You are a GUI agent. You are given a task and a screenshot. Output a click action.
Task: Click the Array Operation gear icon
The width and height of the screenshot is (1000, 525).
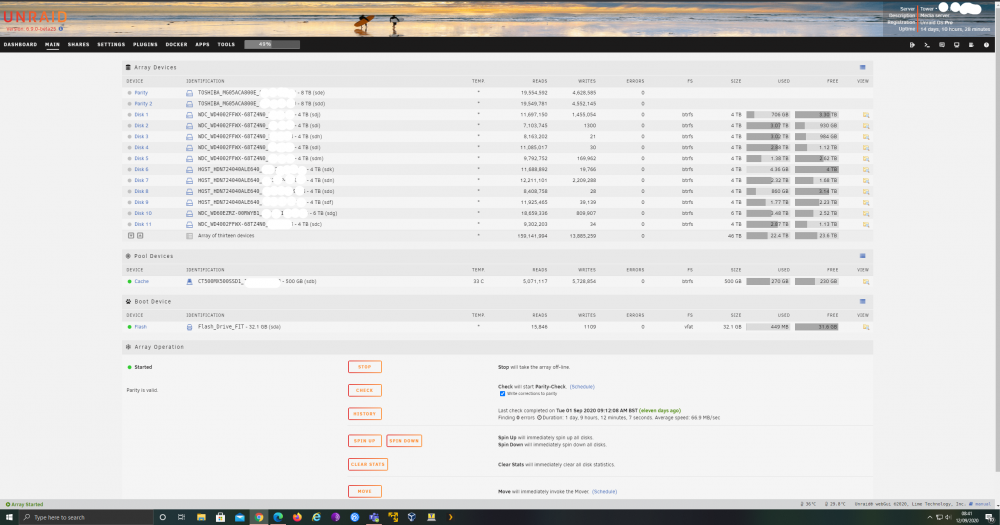coord(128,347)
